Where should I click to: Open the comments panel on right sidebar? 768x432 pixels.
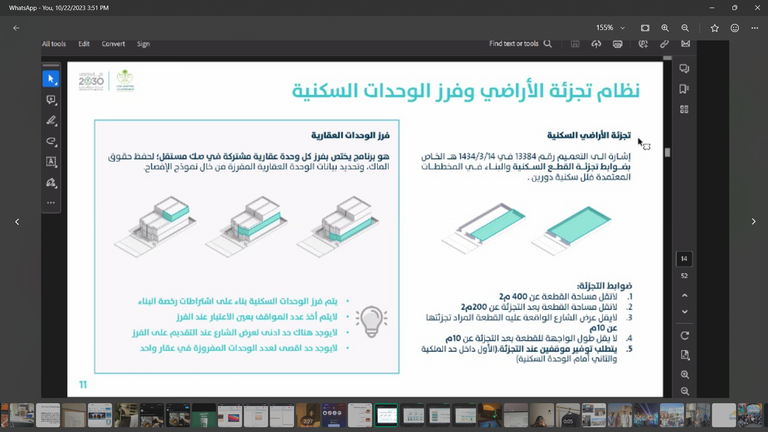684,69
